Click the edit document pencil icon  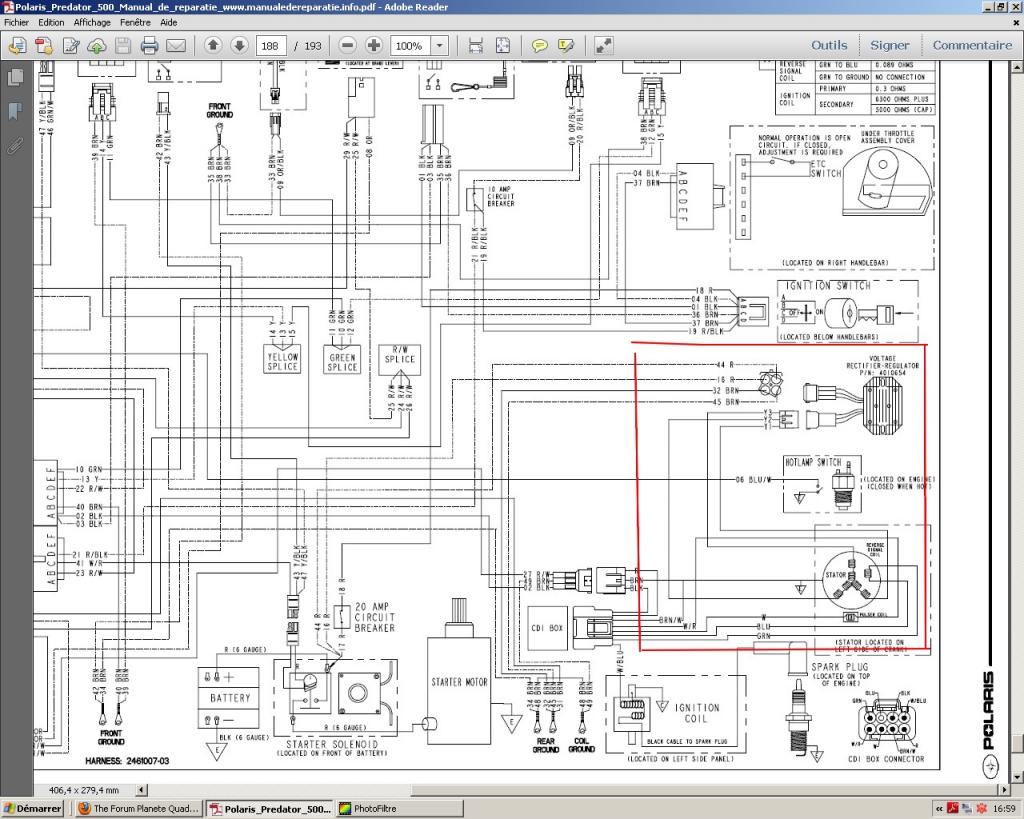[71, 46]
